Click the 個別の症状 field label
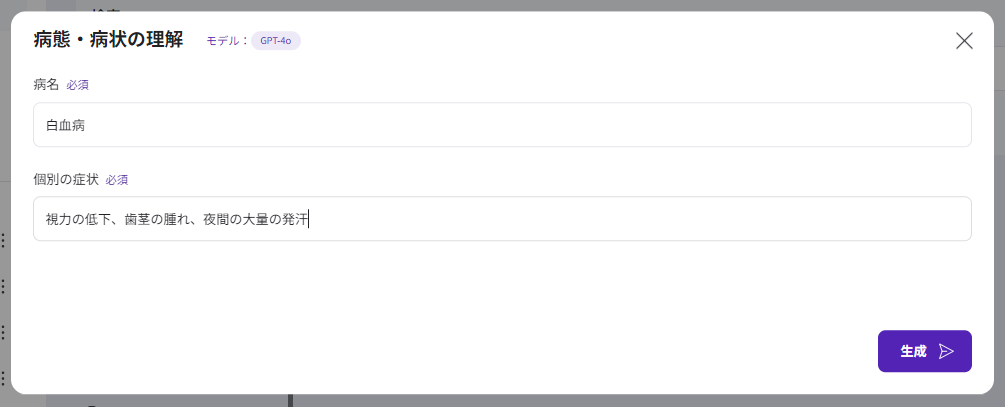Viewport: 1005px width, 407px height. coord(66,180)
